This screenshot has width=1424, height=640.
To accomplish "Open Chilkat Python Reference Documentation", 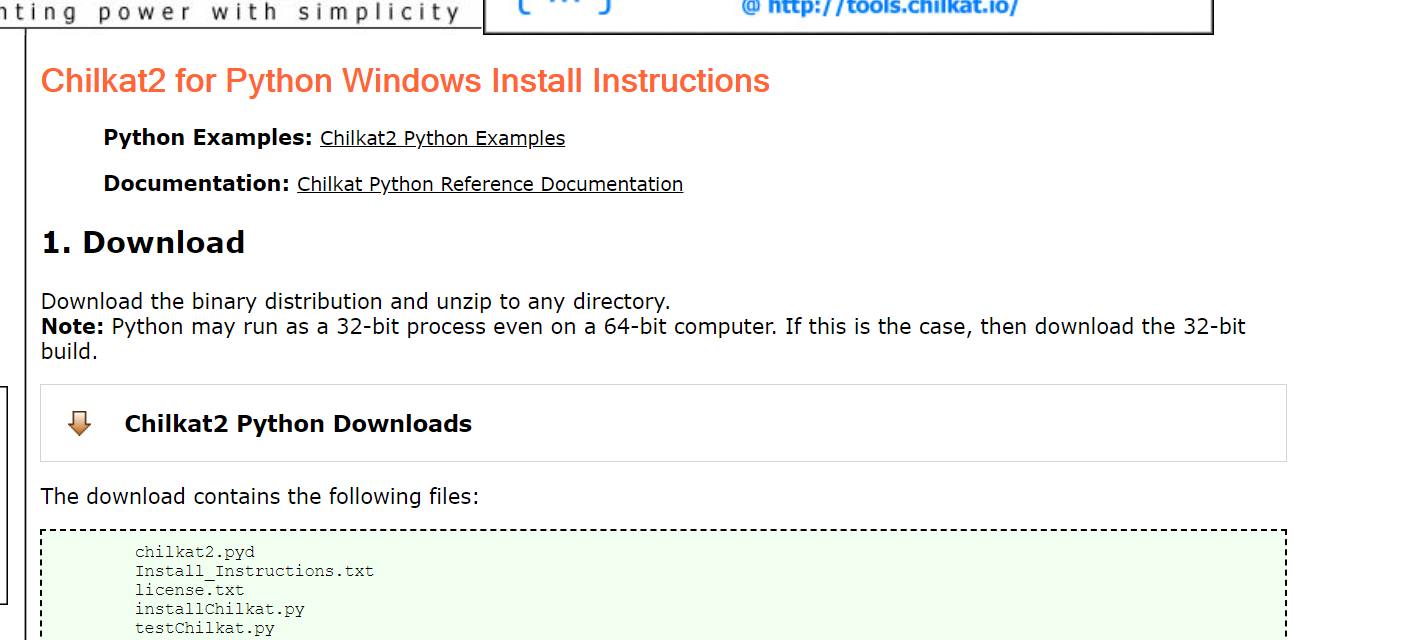I will (490, 184).
